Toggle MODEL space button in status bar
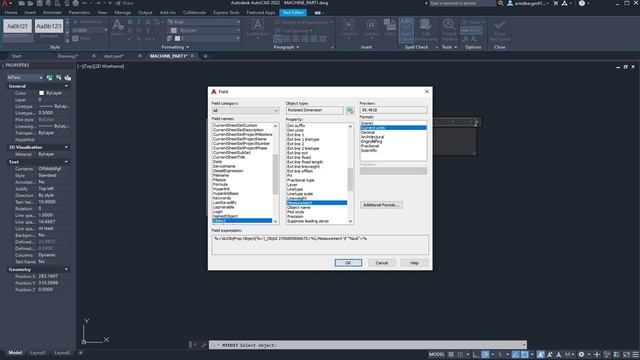 click(x=436, y=354)
